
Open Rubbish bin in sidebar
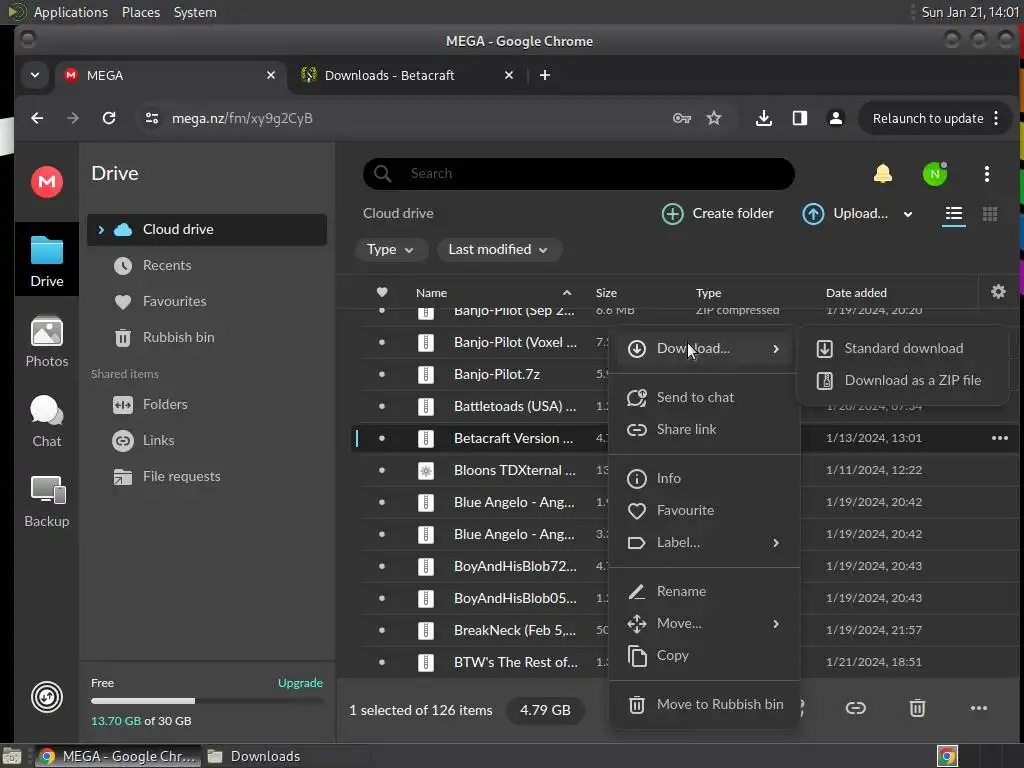[x=206, y=338]
